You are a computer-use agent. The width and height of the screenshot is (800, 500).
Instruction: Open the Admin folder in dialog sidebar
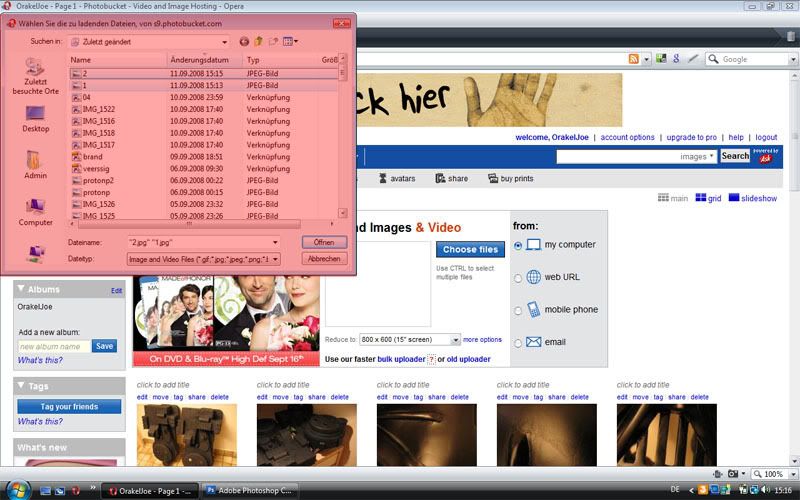(x=35, y=164)
